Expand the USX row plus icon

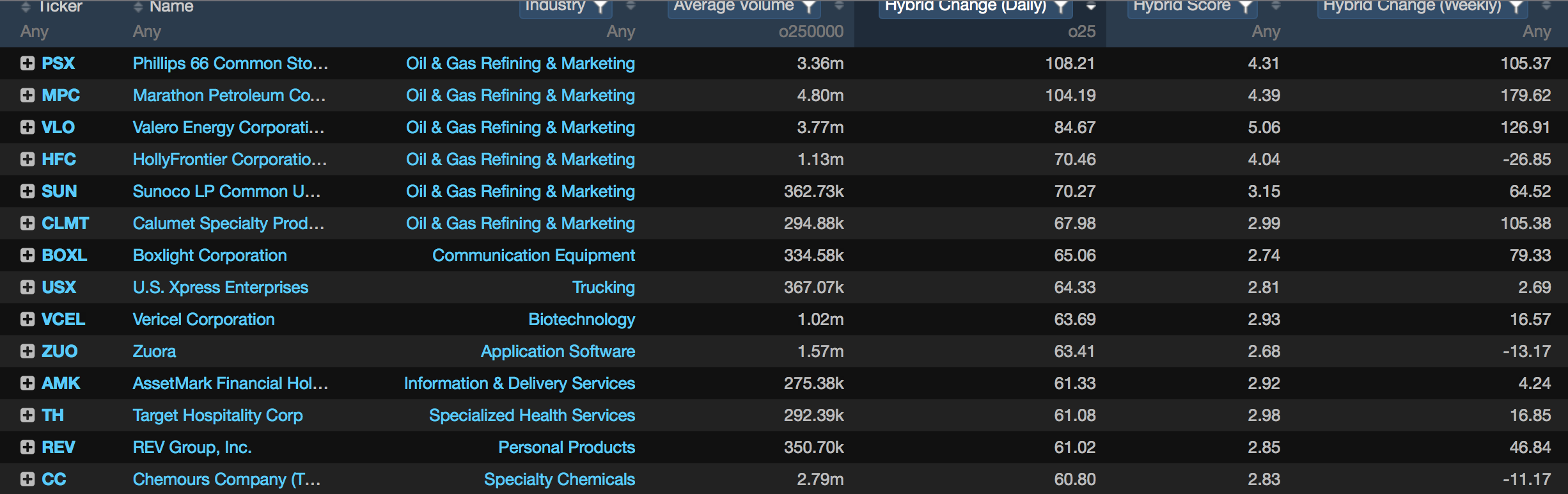[27, 287]
